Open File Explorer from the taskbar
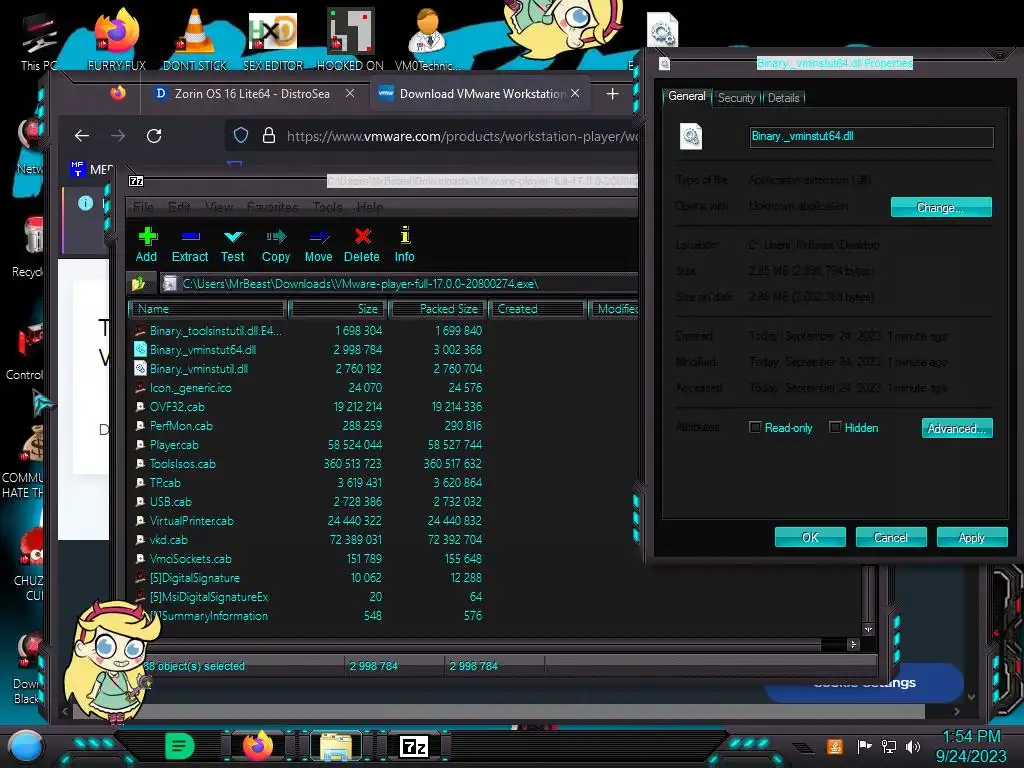Viewport: 1024px width, 768px height. pyautogui.click(x=336, y=746)
